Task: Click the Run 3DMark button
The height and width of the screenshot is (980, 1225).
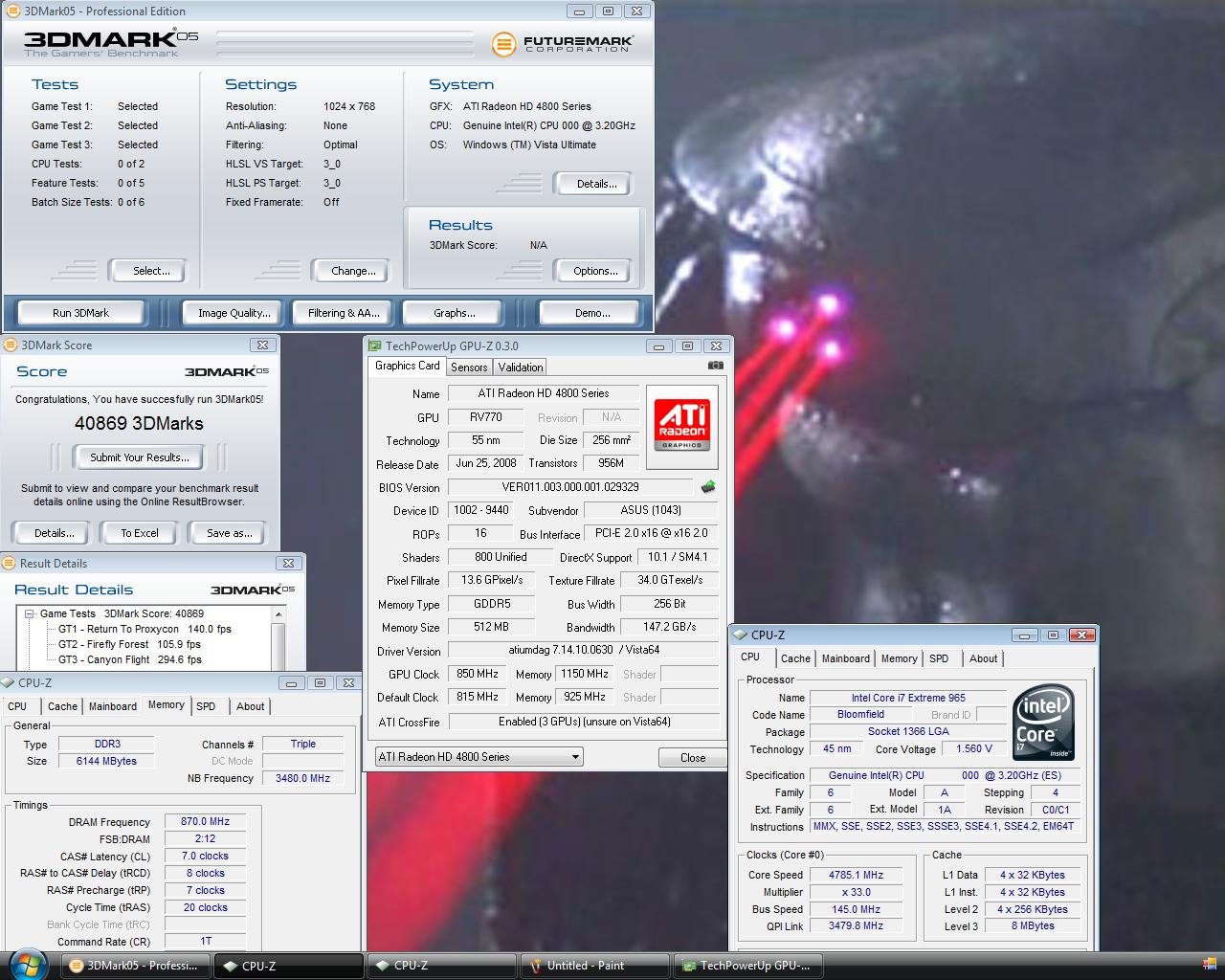Action: pyautogui.click(x=80, y=313)
